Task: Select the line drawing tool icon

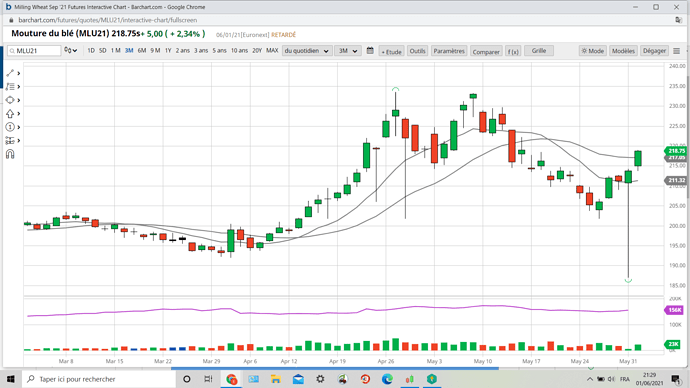Action: pyautogui.click(x=10, y=73)
